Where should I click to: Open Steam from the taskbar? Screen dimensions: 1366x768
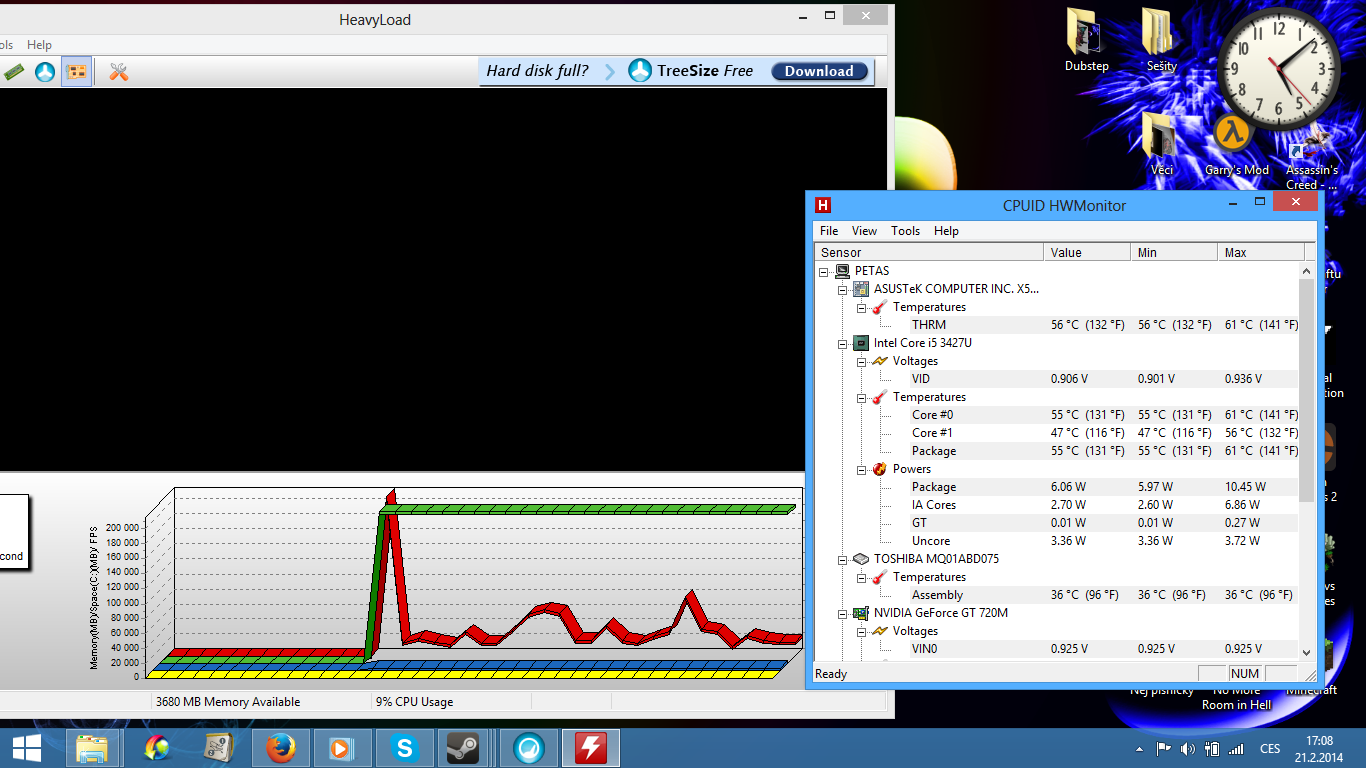[462, 748]
